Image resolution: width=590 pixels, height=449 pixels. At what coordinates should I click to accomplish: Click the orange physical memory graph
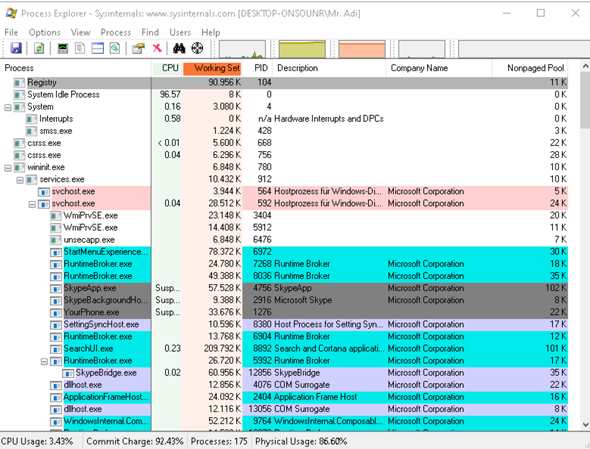coord(362,49)
